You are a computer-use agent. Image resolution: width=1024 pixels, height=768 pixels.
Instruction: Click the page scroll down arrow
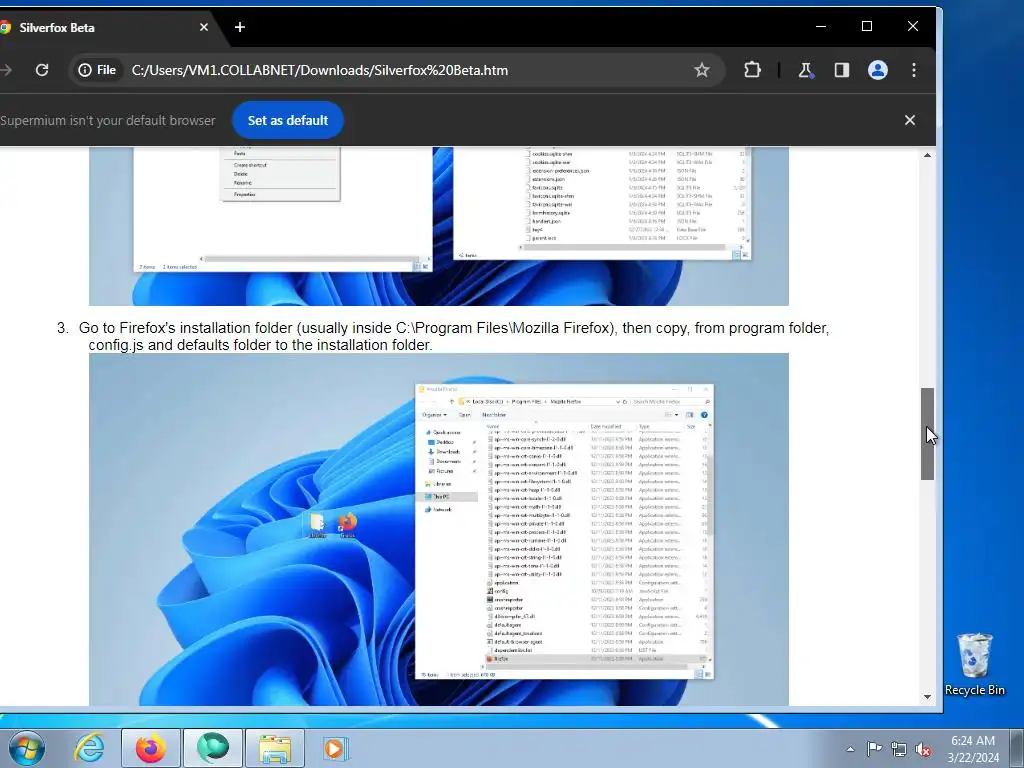click(927, 697)
